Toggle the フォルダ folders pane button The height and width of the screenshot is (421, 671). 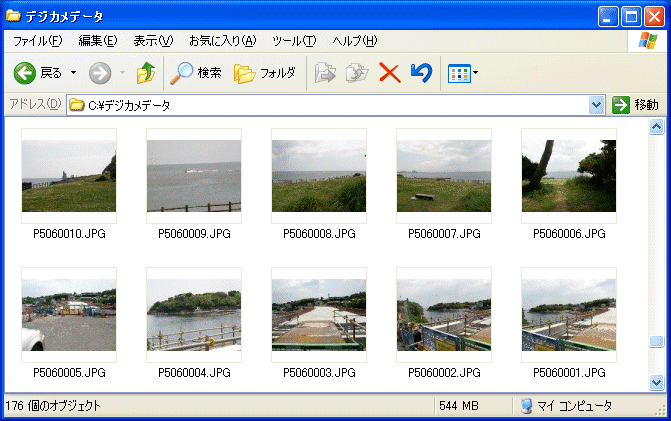[265, 73]
